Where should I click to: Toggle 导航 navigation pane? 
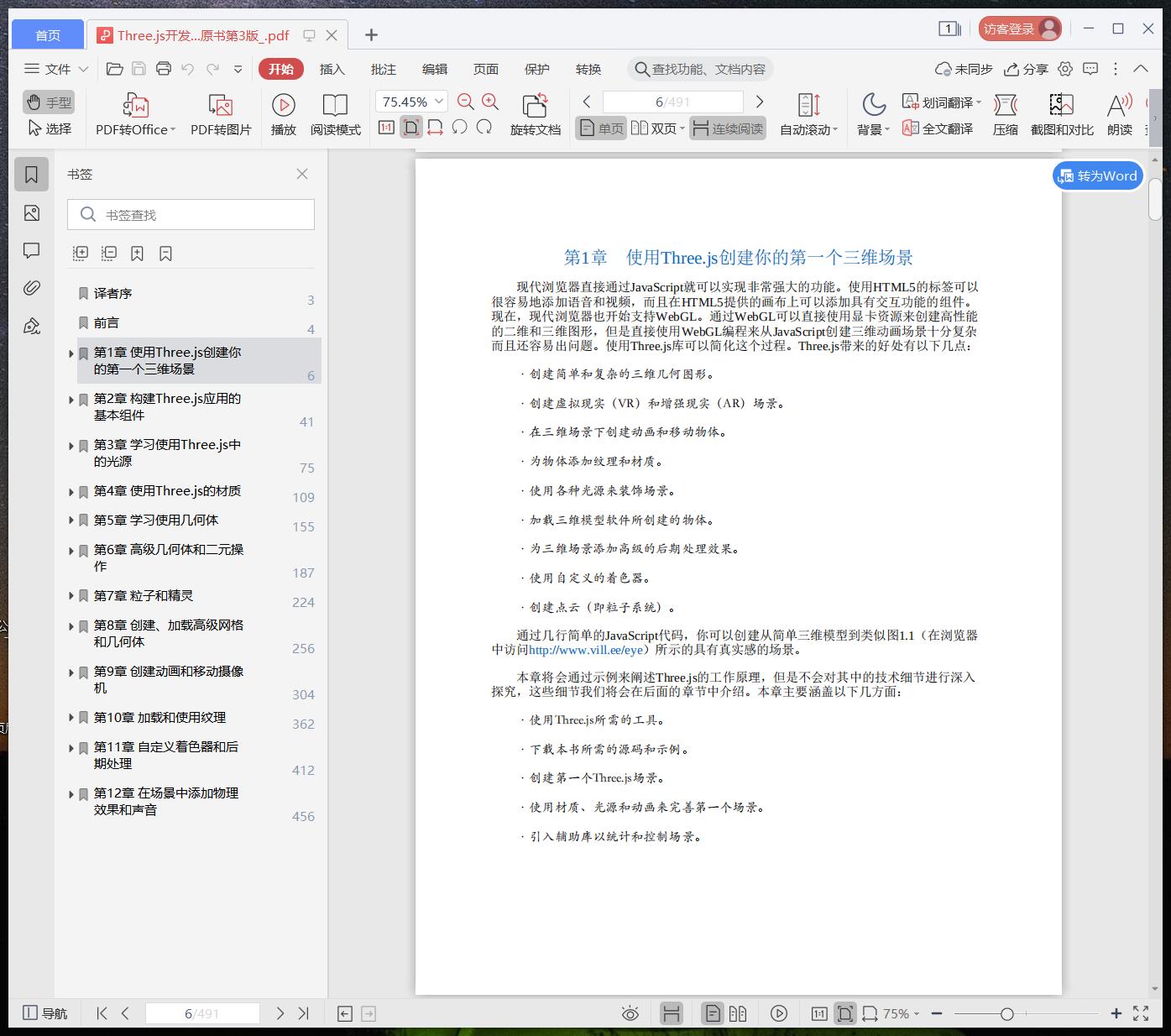(45, 1013)
